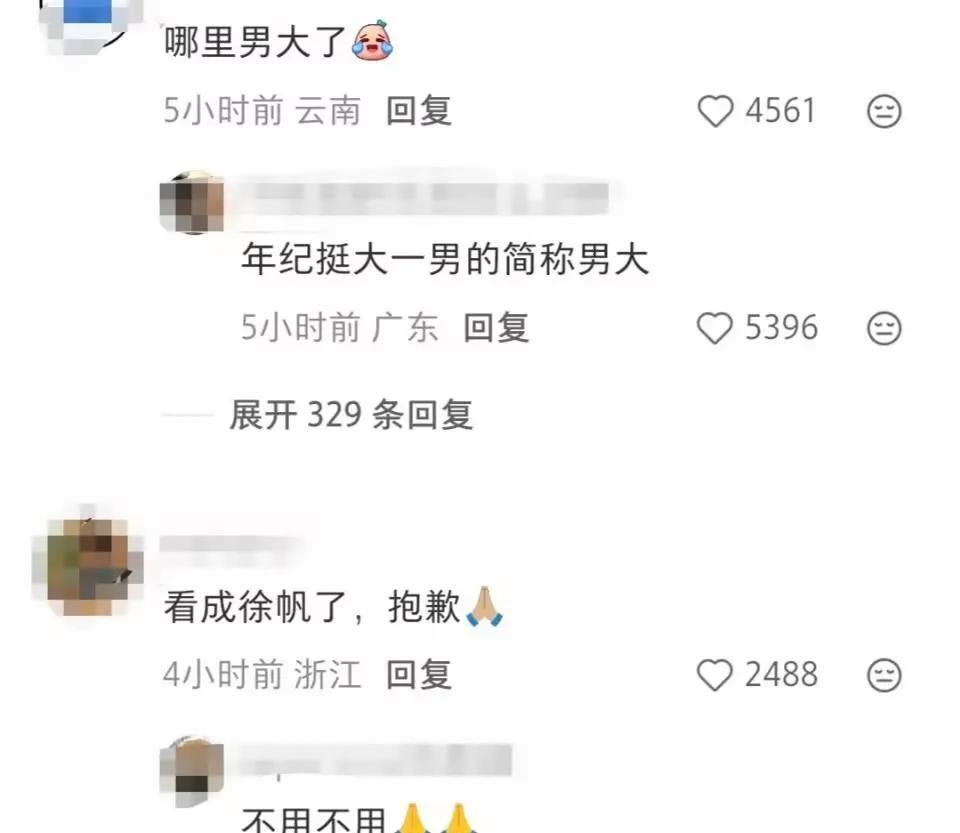Select reply text 年纪挺大一男的简称男大
Viewport: 960px width, 833px height.
pos(445,259)
